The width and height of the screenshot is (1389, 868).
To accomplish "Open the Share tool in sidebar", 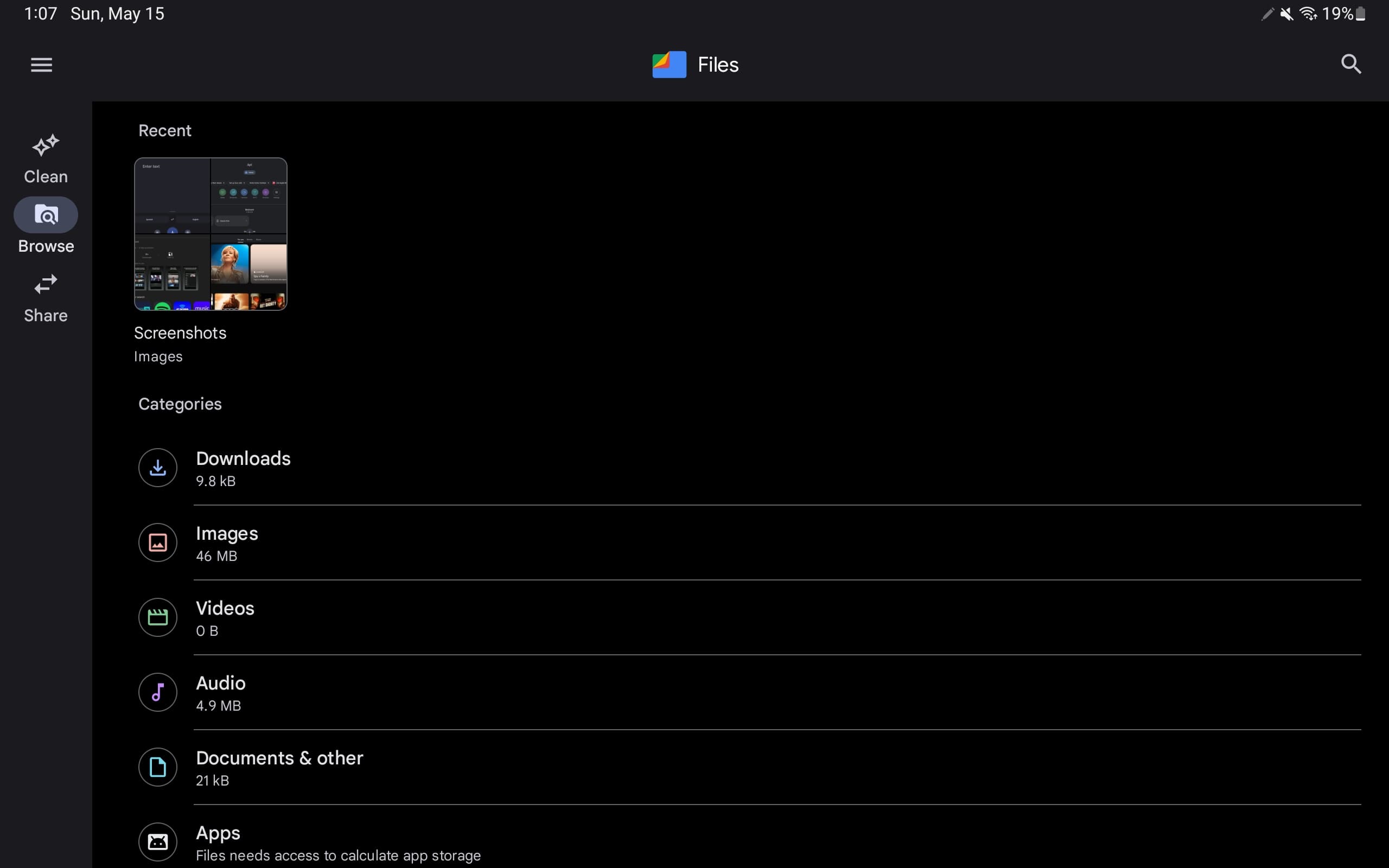I will (45, 297).
